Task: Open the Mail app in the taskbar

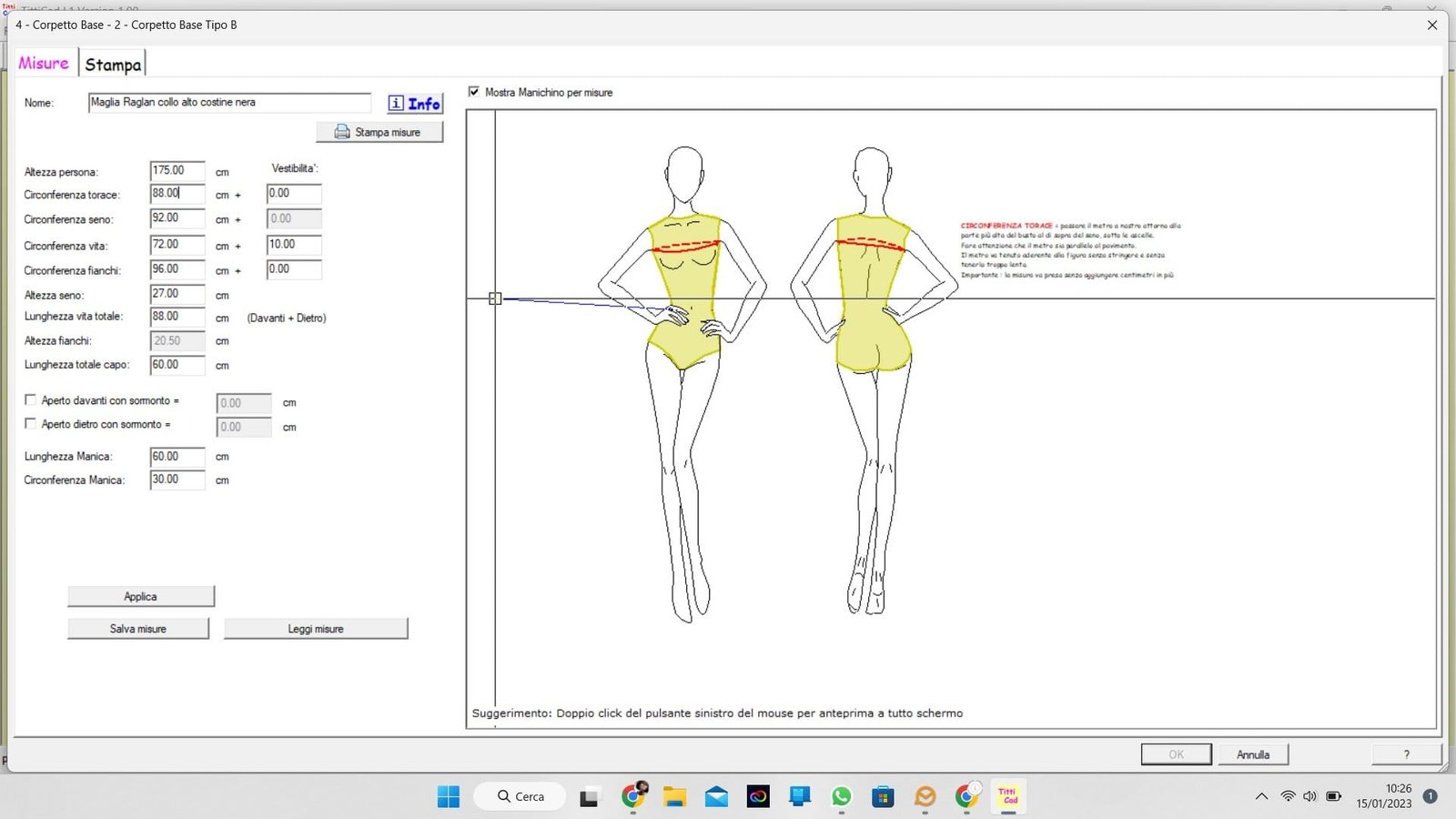Action: tap(716, 797)
